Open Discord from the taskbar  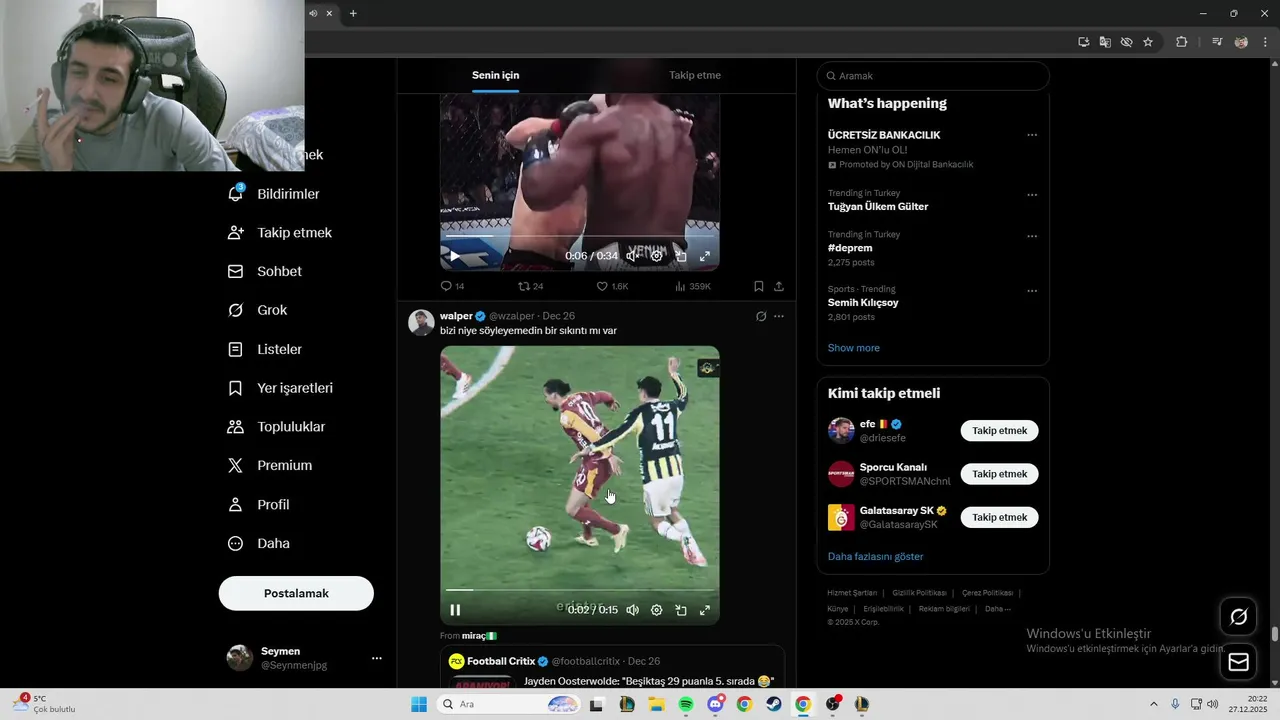pos(715,704)
